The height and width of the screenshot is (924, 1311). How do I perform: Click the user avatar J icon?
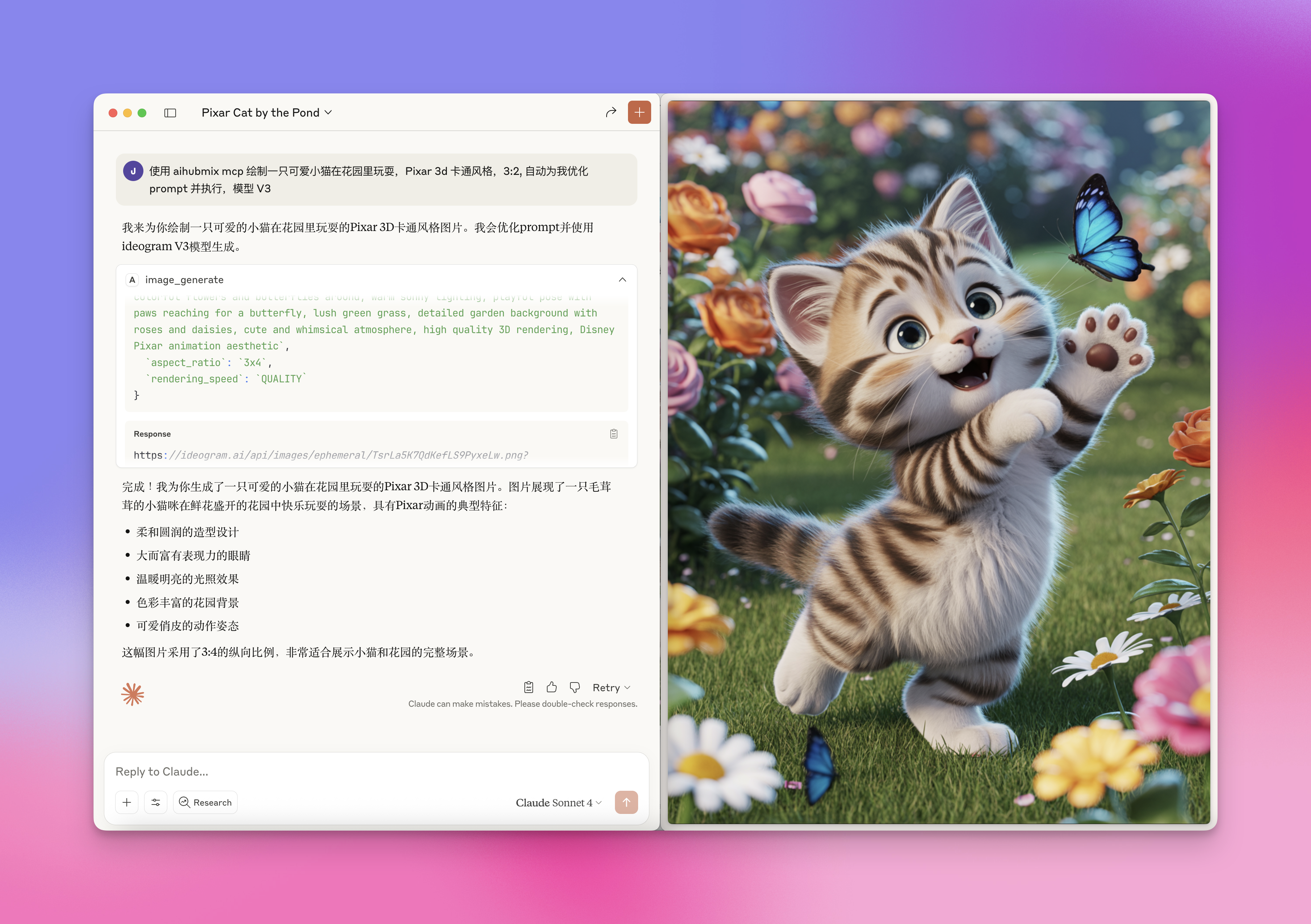[x=133, y=171]
